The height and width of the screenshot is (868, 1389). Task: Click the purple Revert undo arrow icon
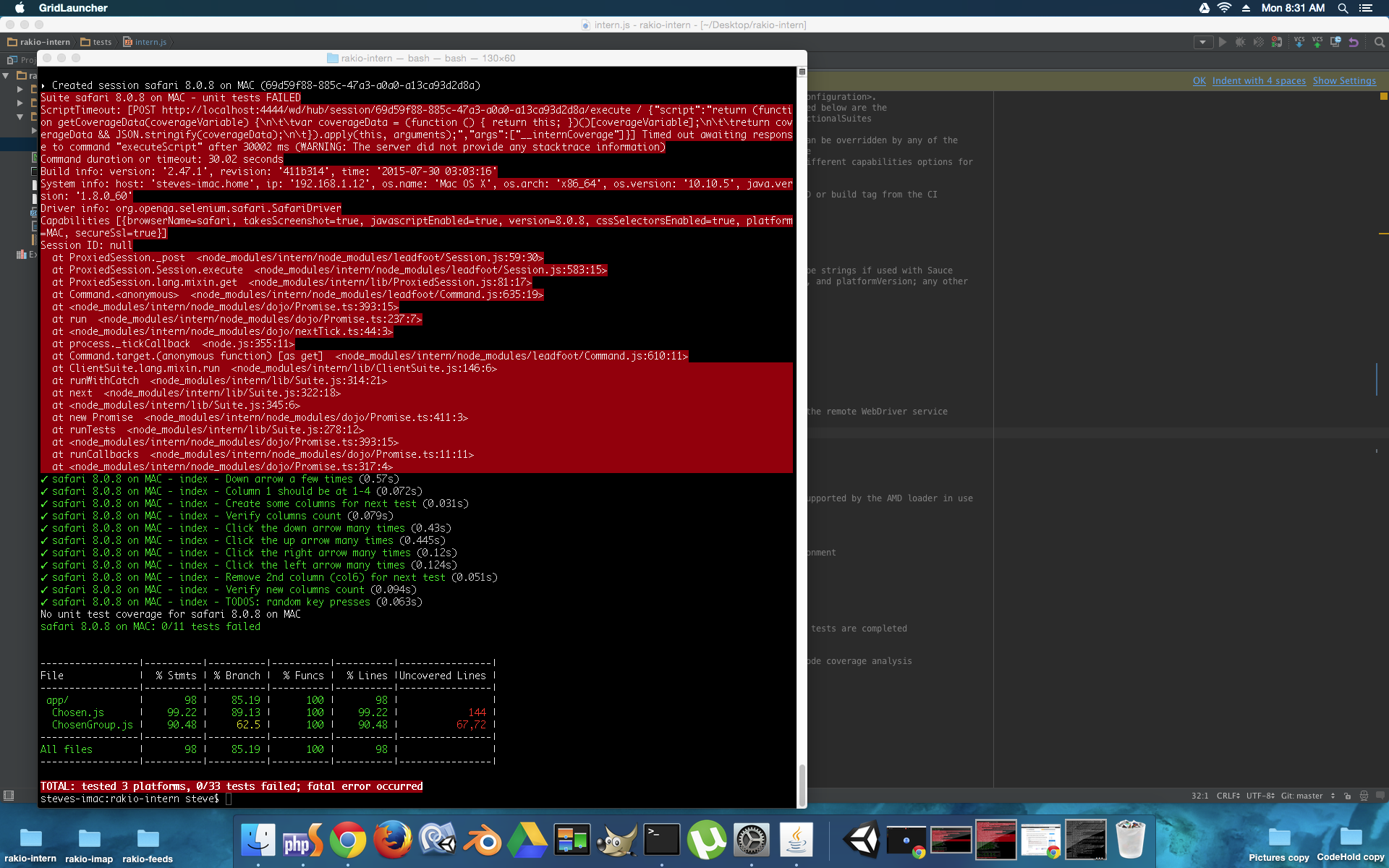(1354, 42)
